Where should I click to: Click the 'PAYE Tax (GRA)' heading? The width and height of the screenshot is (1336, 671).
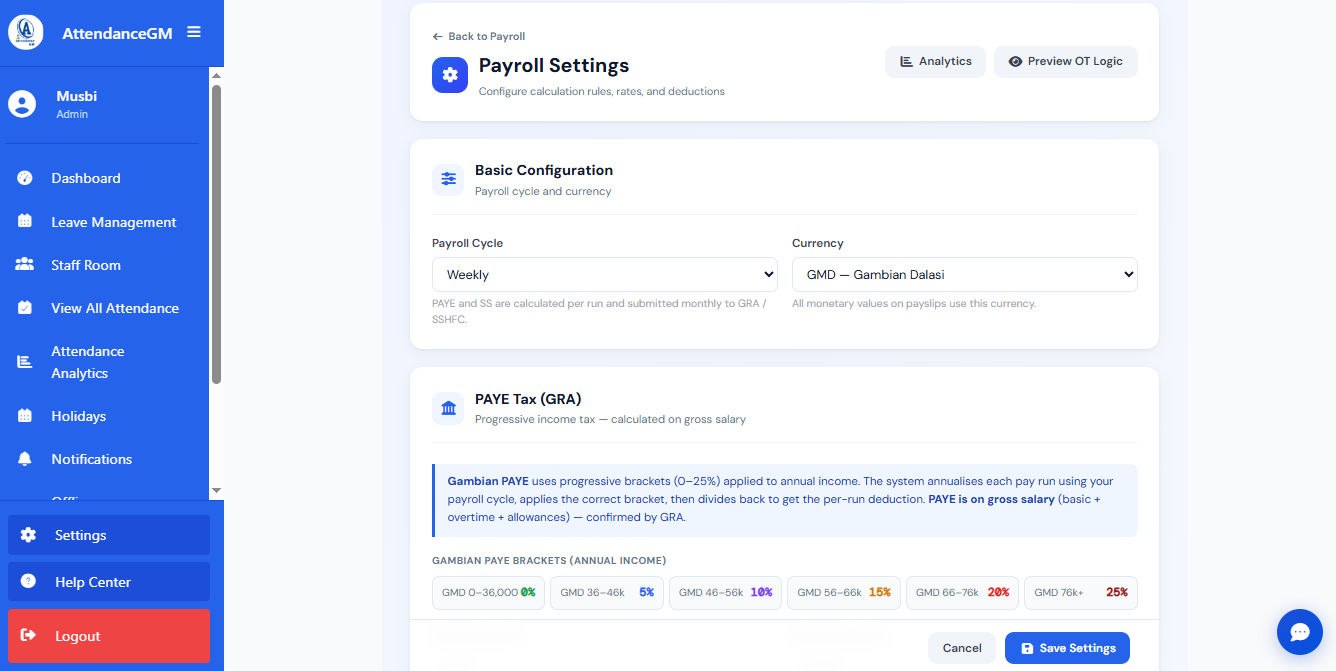[528, 398]
